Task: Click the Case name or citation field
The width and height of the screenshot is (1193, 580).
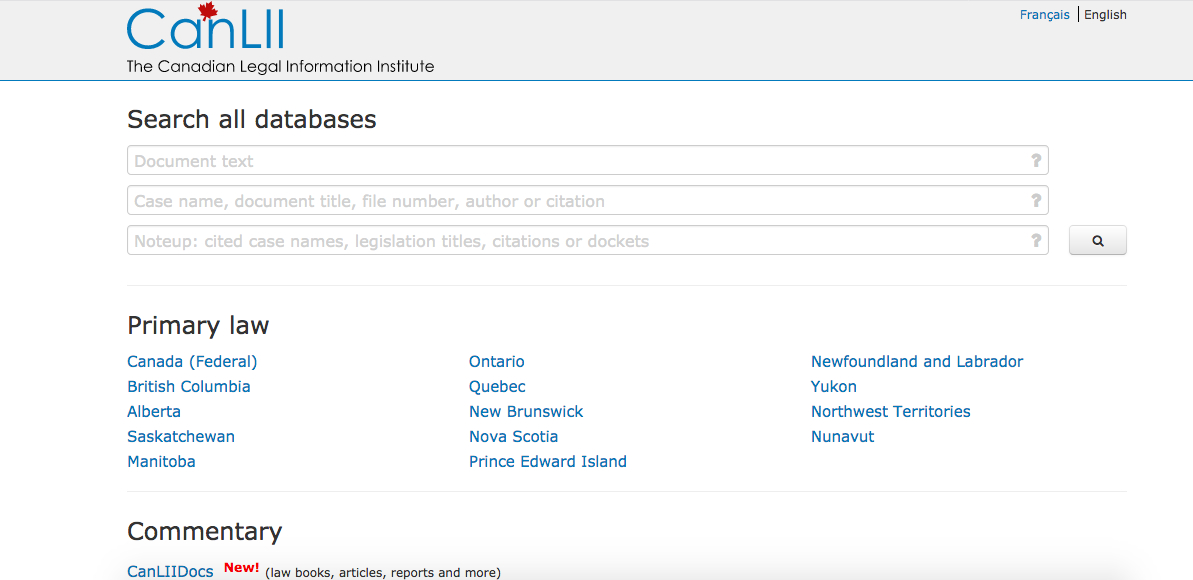Action: pyautogui.click(x=580, y=201)
